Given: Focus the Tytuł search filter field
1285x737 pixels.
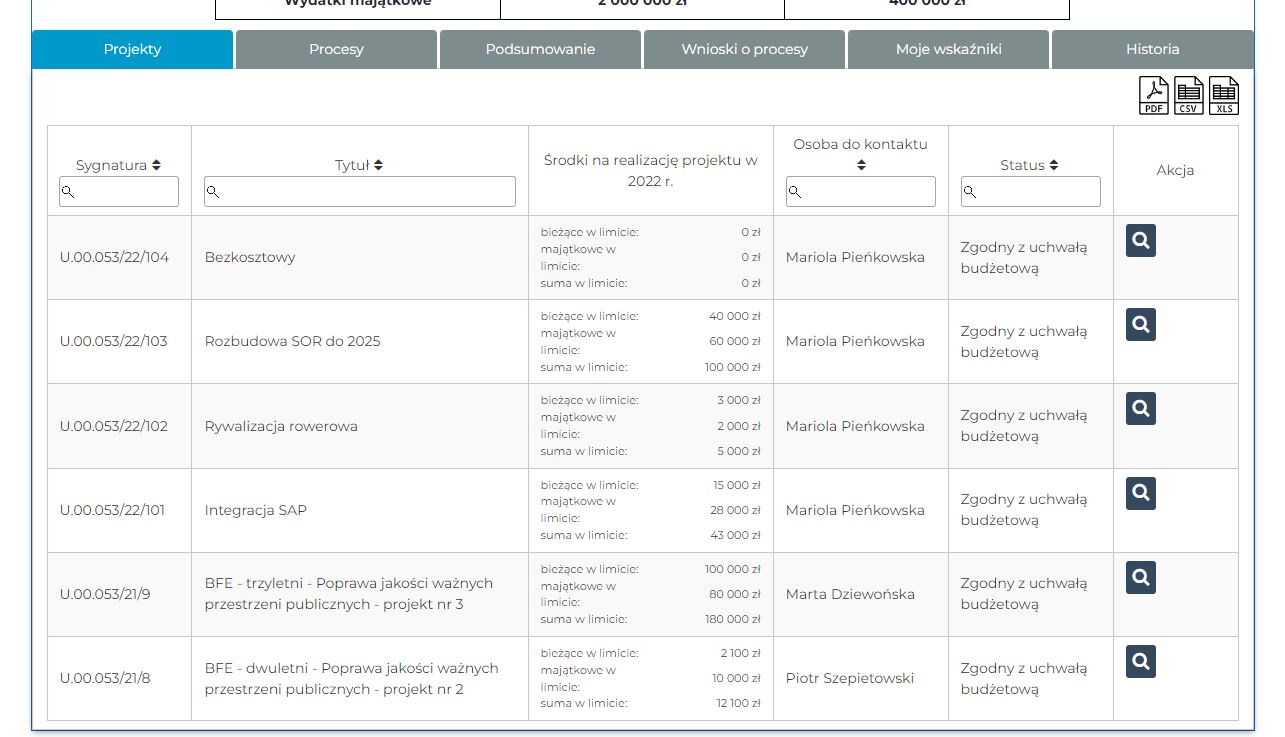Looking at the screenshot, I should (x=360, y=192).
